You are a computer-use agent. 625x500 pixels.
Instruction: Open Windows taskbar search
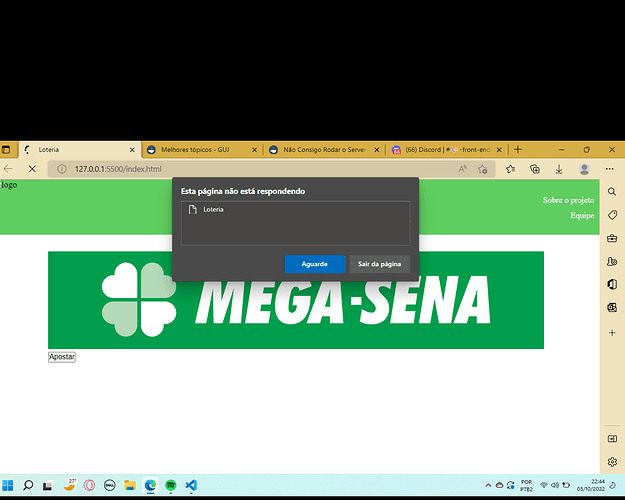point(28,485)
